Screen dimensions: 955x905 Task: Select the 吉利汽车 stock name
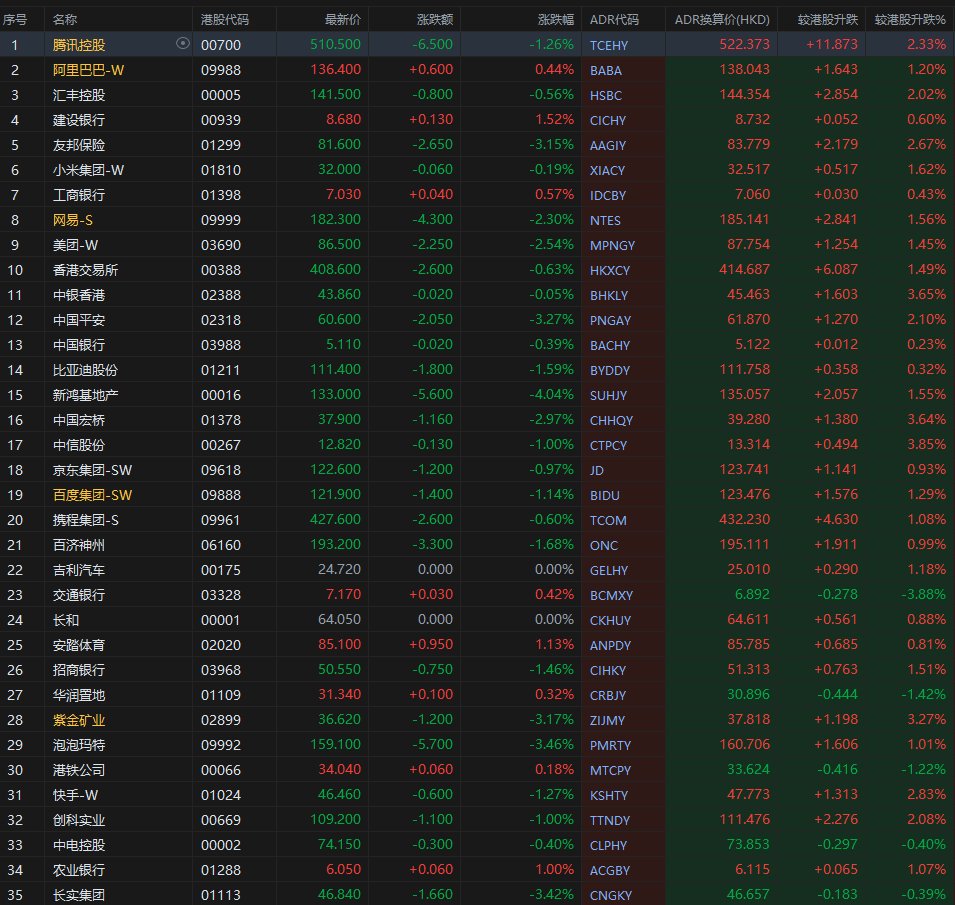click(x=79, y=569)
